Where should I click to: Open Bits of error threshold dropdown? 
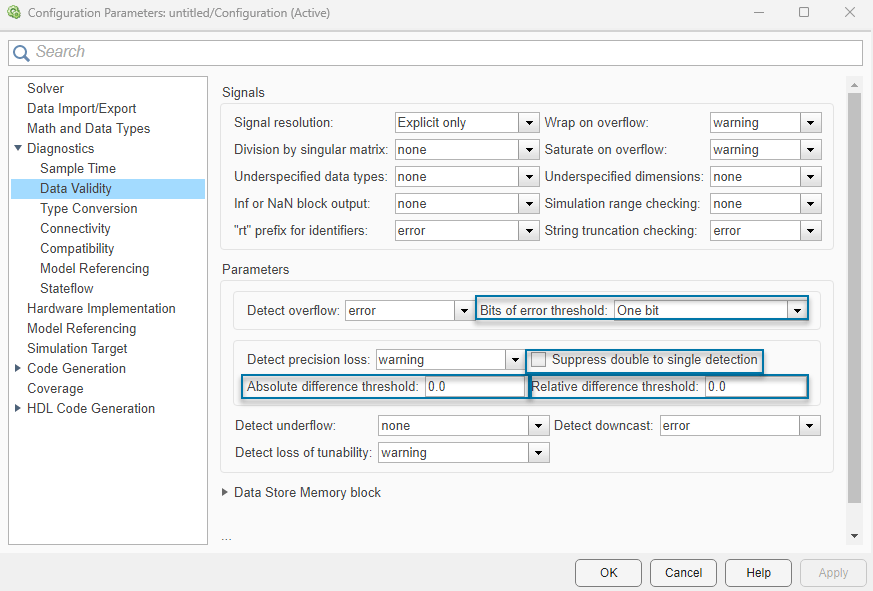(x=710, y=310)
